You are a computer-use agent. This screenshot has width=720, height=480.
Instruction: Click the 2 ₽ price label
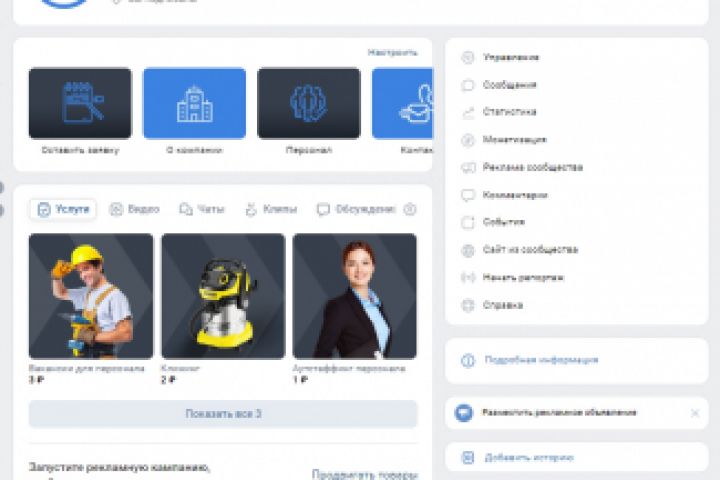pyautogui.click(x=168, y=380)
